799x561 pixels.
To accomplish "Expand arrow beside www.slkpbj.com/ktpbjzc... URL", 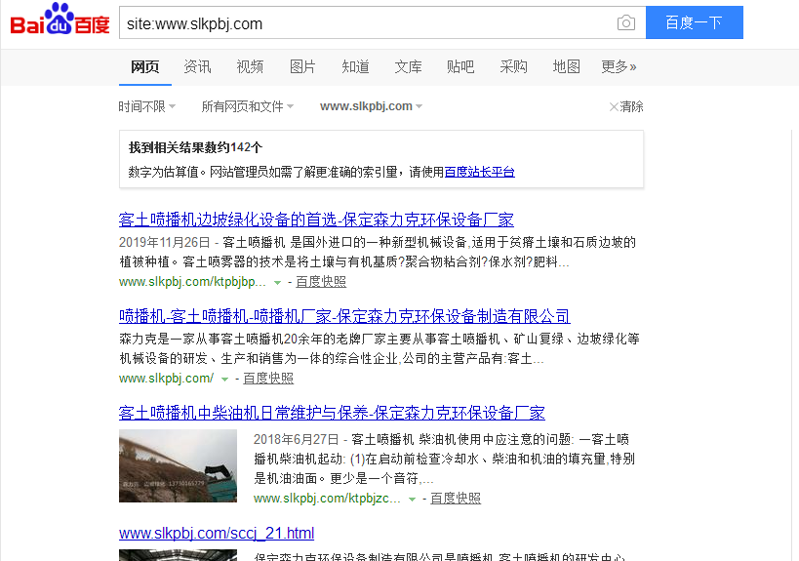I will pos(412,499).
